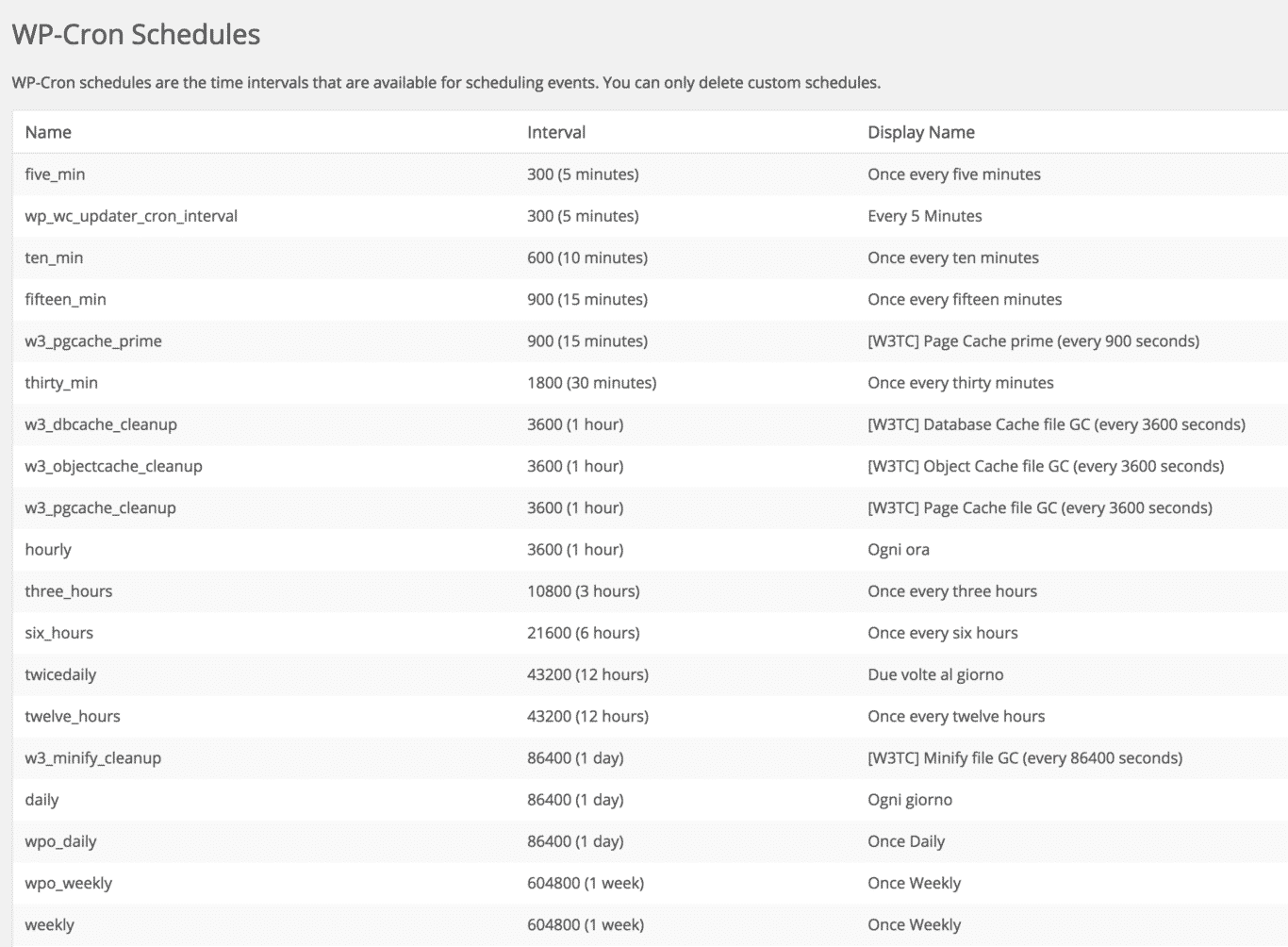Click the 1800 (30 minutes) interval cell
This screenshot has width=1288, height=947.
point(591,383)
